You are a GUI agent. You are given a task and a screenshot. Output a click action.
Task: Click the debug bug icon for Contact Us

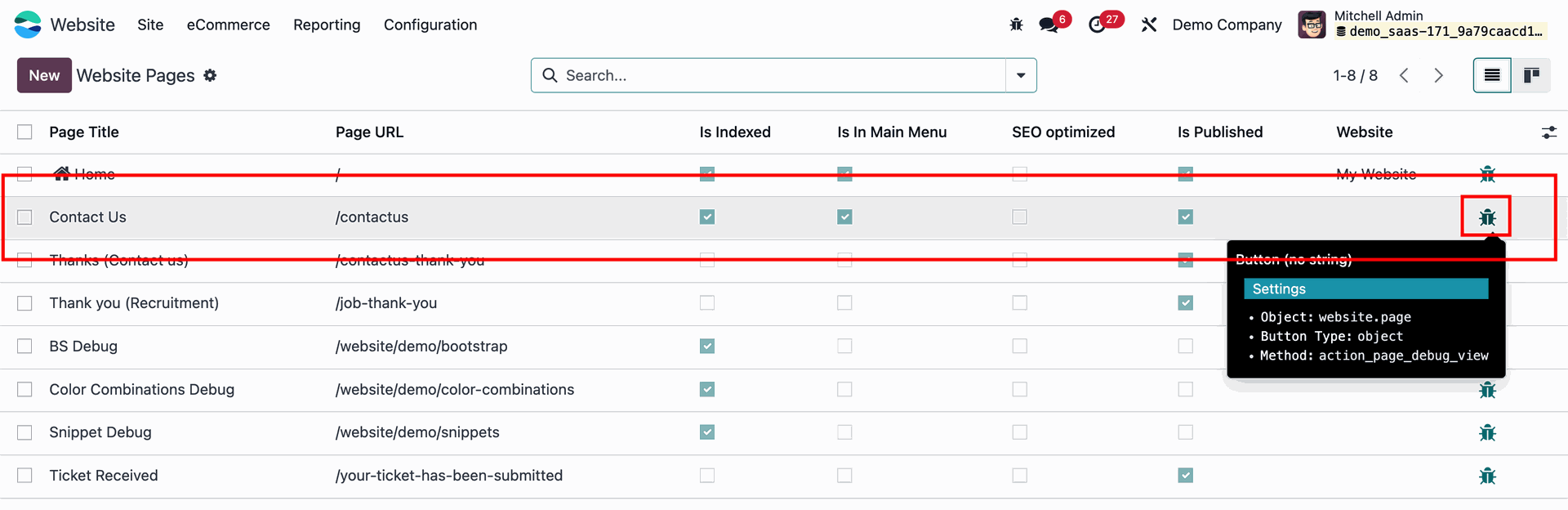(x=1487, y=217)
